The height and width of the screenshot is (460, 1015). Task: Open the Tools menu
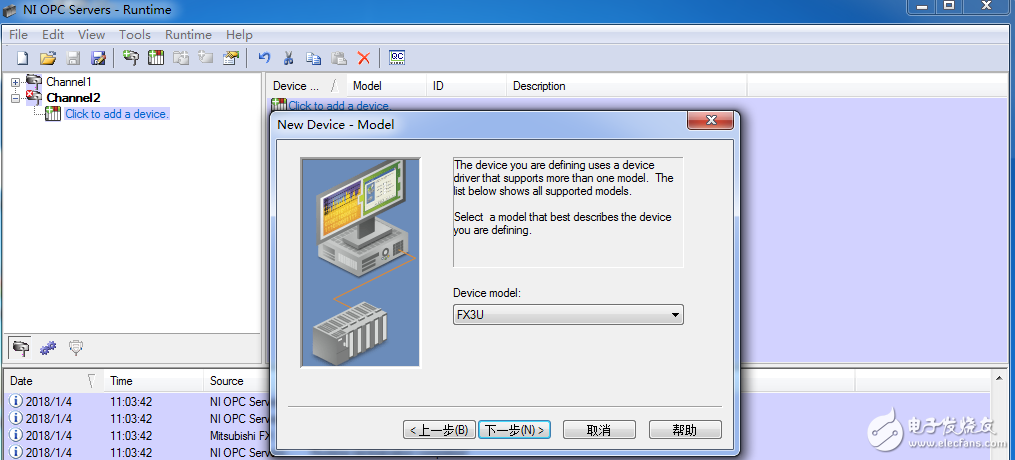(135, 35)
